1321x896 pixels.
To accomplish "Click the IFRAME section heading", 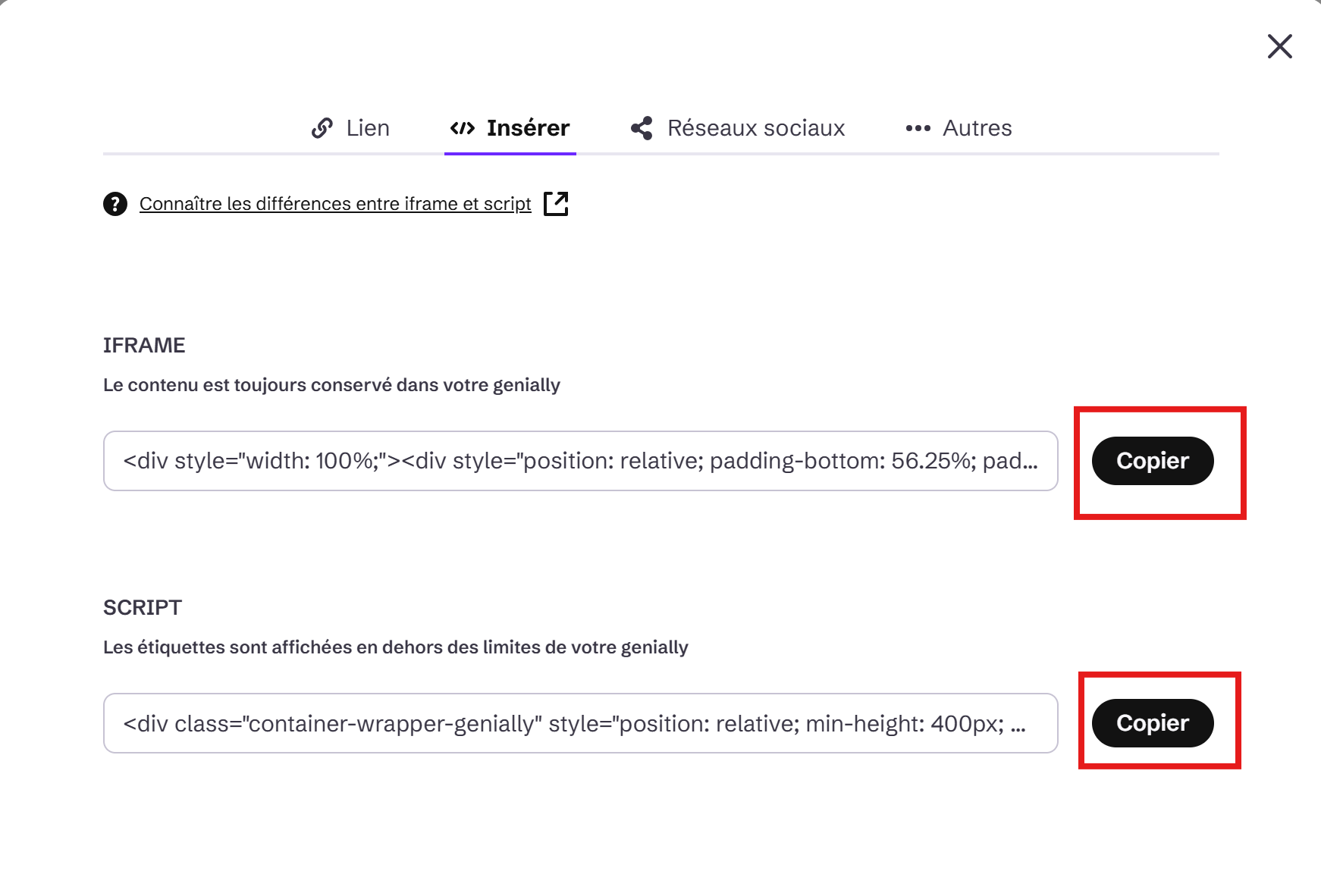I will tap(144, 346).
